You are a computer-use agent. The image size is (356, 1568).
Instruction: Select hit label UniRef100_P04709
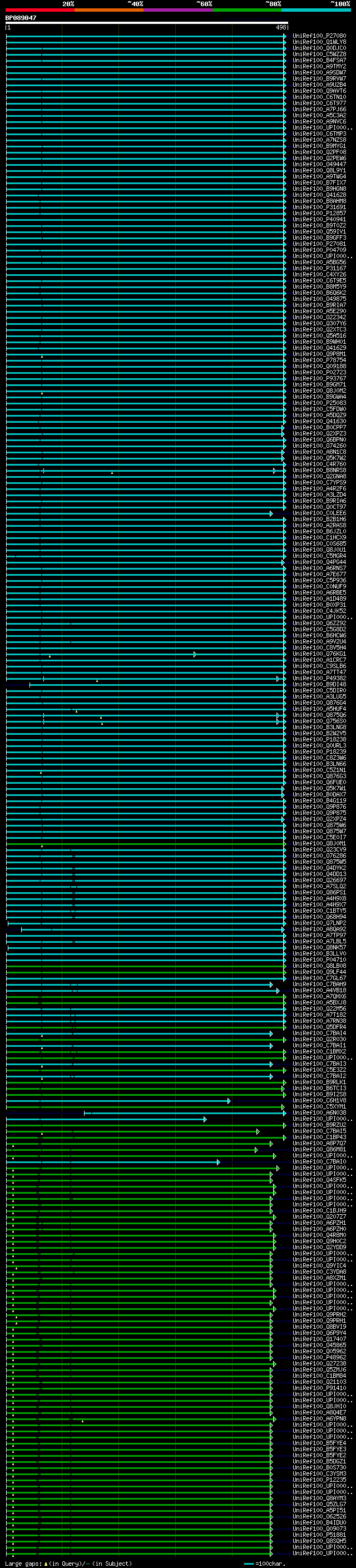pyautogui.click(x=319, y=250)
